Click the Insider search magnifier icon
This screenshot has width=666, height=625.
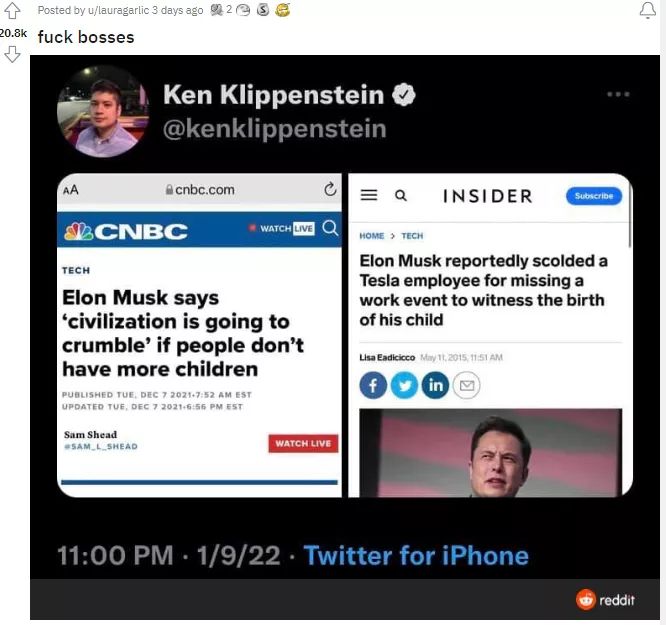click(x=401, y=195)
